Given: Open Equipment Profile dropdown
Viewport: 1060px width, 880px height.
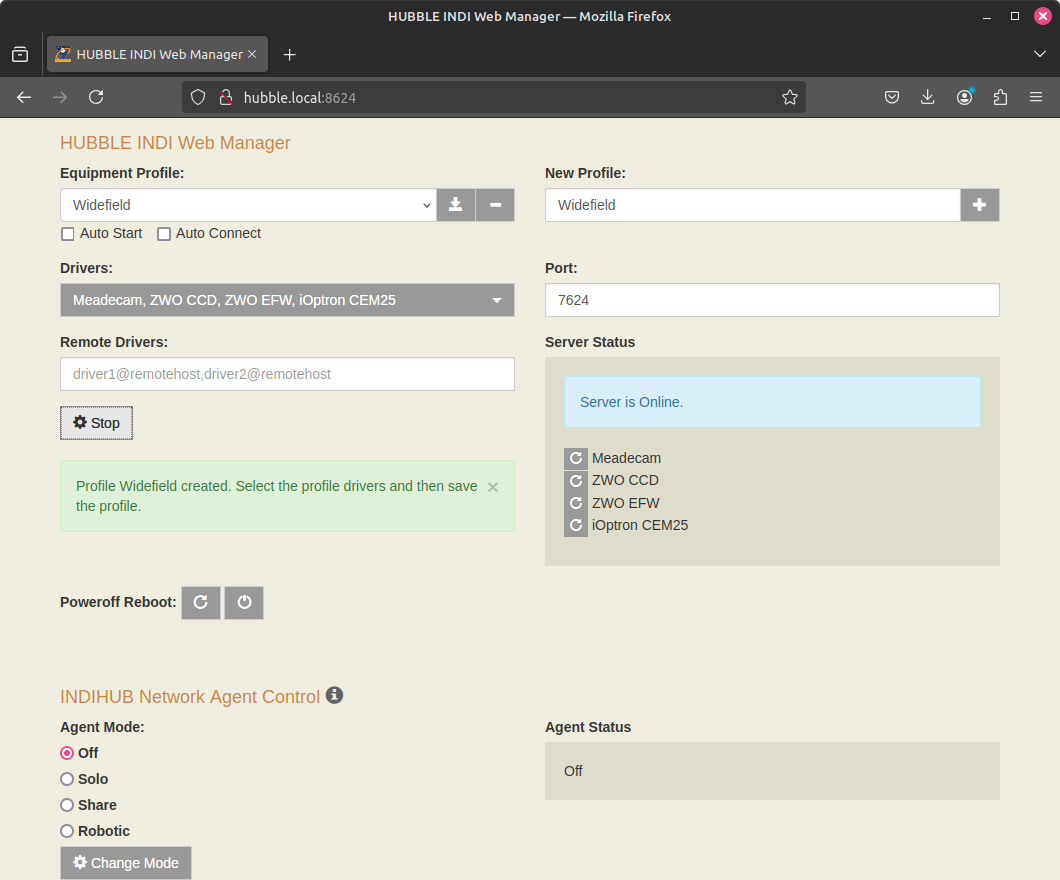Looking at the screenshot, I should pyautogui.click(x=248, y=205).
